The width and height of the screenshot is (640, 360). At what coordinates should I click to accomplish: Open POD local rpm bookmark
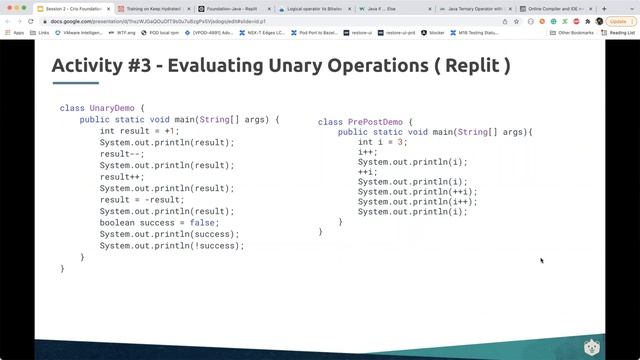(160, 33)
